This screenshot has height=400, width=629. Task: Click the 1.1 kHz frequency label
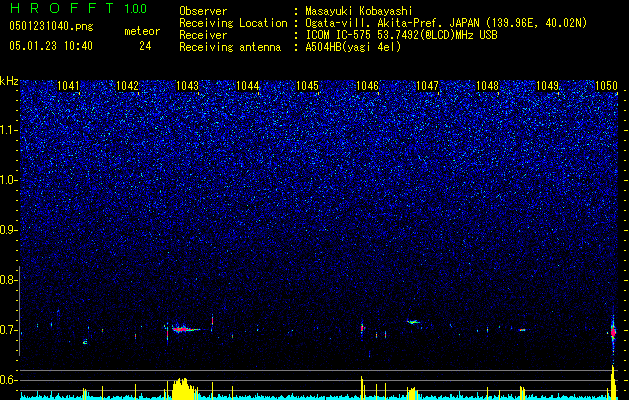coord(9,131)
